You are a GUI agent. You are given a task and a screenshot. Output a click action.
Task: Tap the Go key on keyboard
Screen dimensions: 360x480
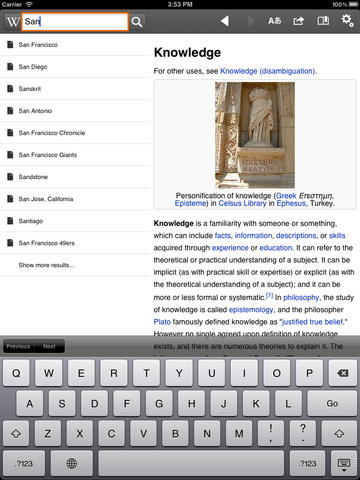(x=332, y=403)
